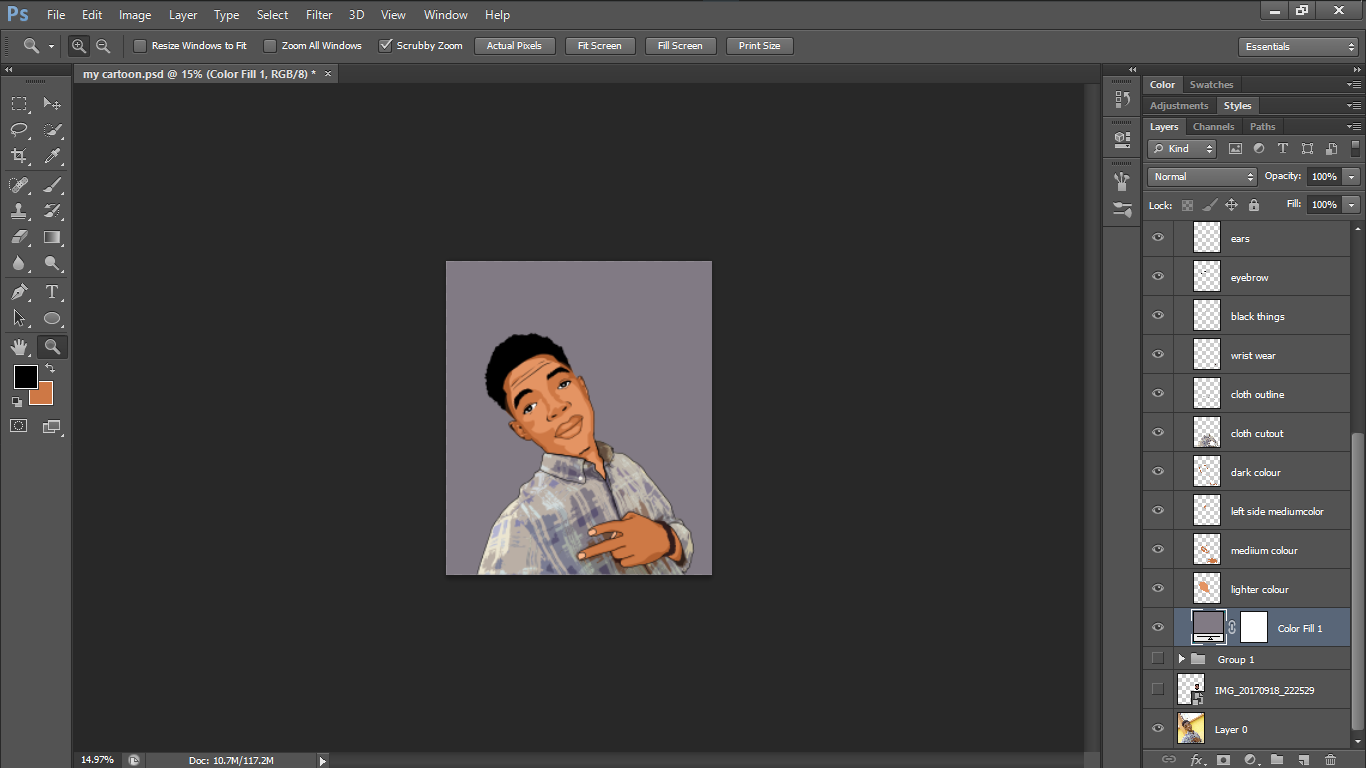Select the Hand tool
This screenshot has width=1366, height=768.
pos(19,347)
